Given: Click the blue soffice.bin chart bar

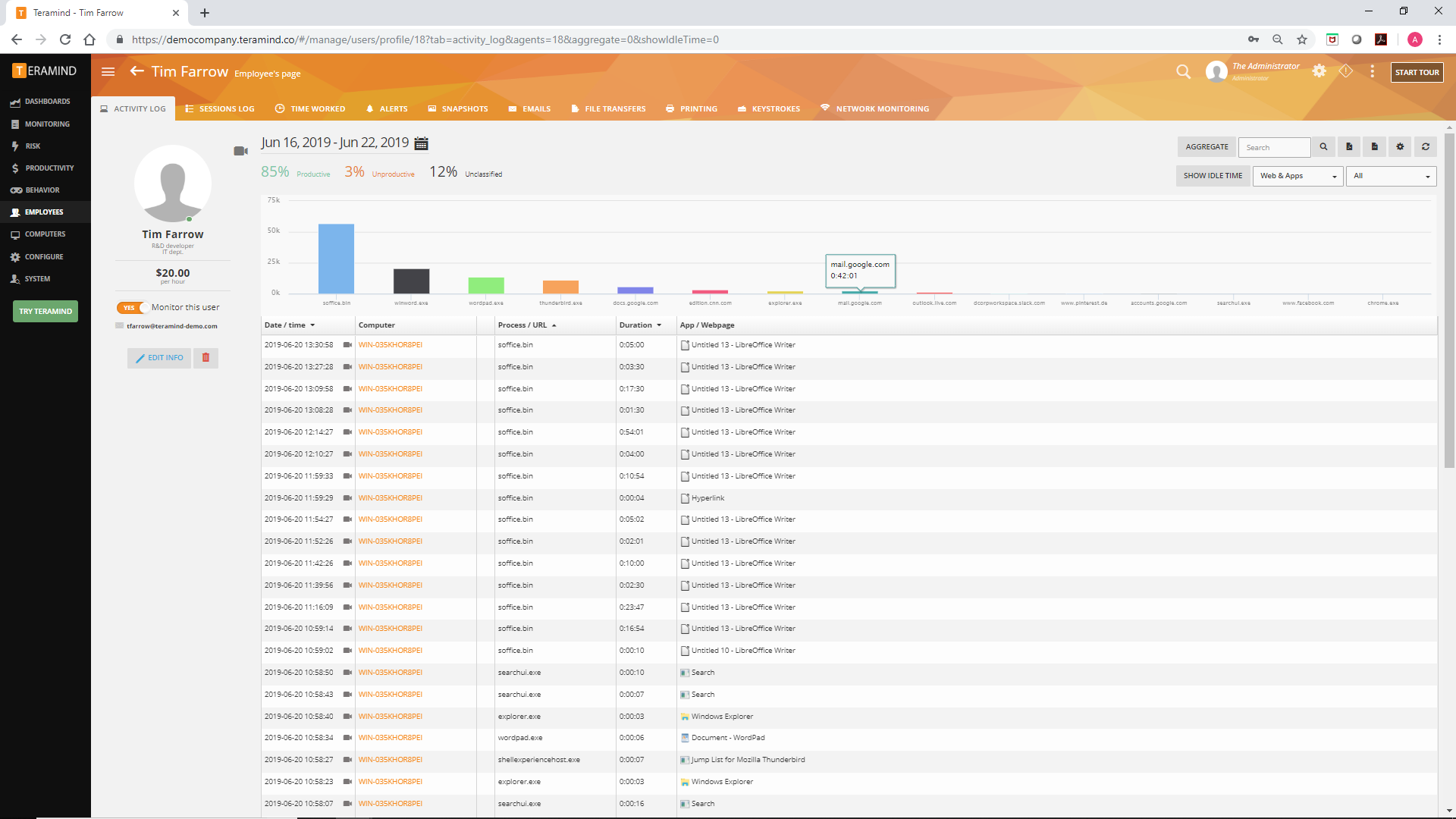Looking at the screenshot, I should coord(336,258).
